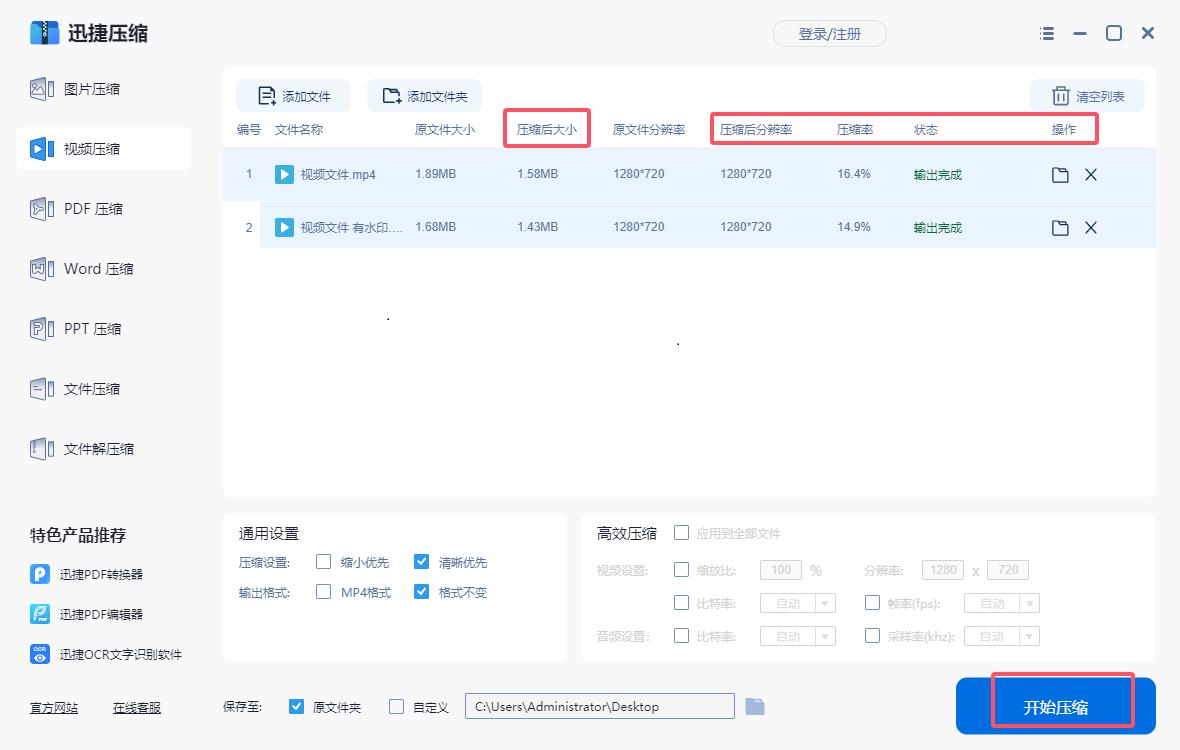Uncheck the 格式不变 output option
Viewport: 1180px width, 750px height.
point(421,591)
